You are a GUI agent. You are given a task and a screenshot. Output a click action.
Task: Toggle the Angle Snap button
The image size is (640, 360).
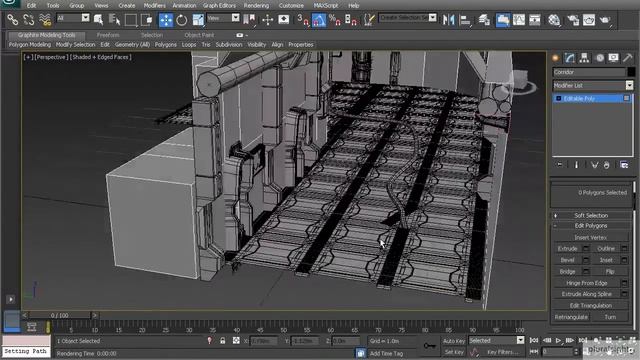pyautogui.click(x=319, y=20)
